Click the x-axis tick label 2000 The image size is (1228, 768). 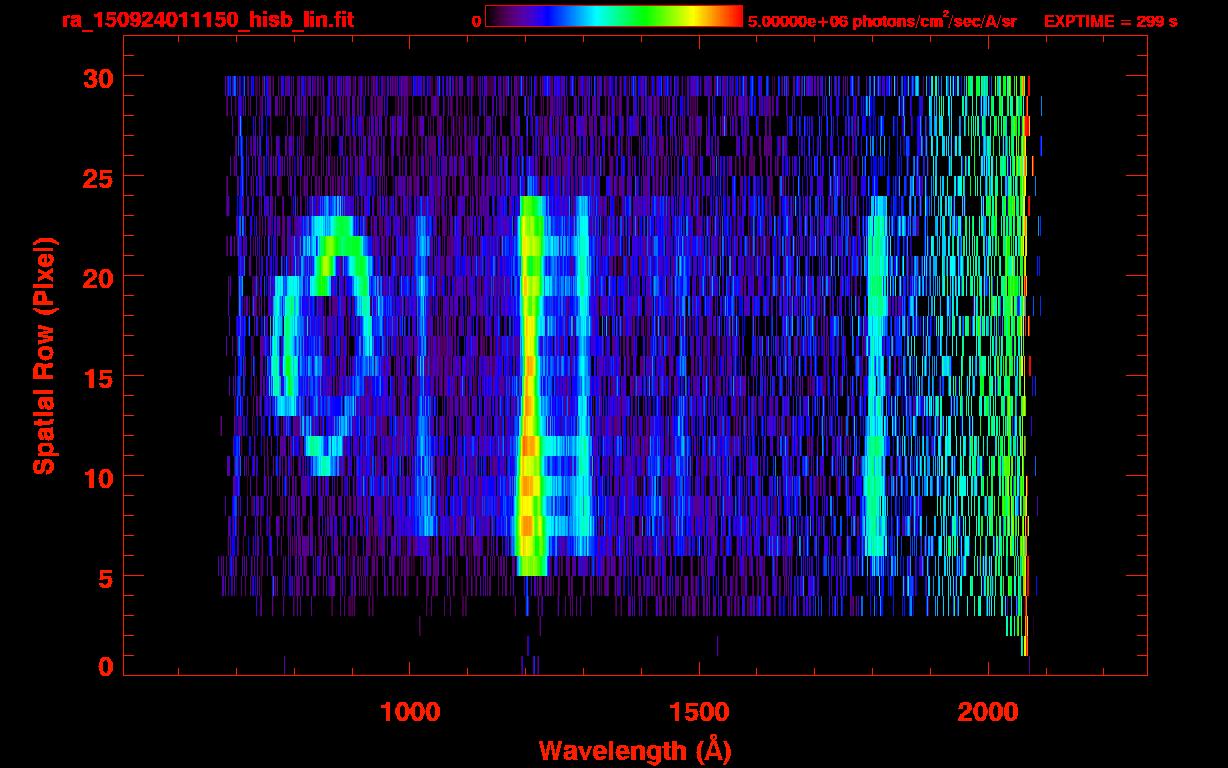tap(987, 712)
